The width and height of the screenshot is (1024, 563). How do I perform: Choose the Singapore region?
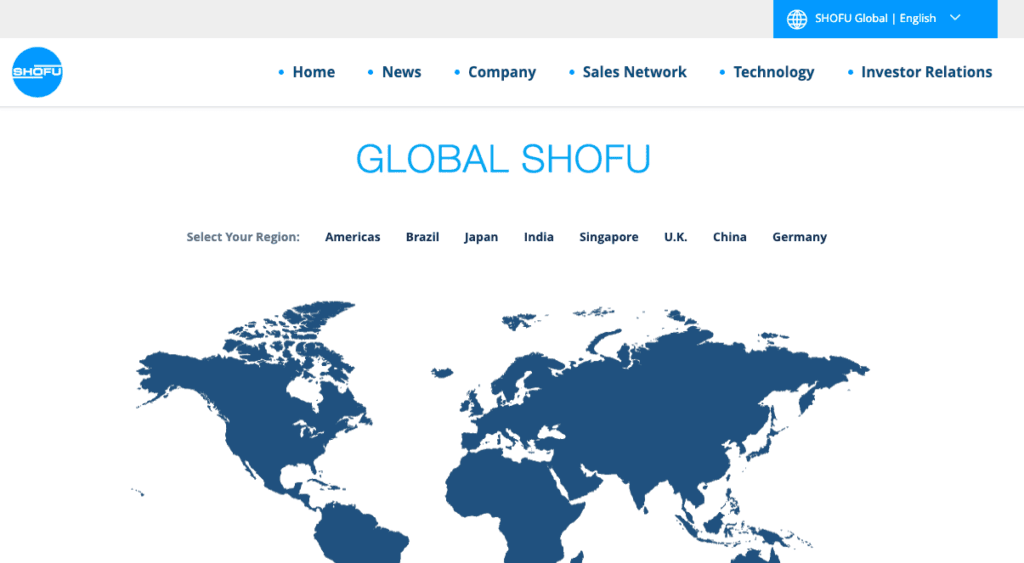pyautogui.click(x=609, y=238)
